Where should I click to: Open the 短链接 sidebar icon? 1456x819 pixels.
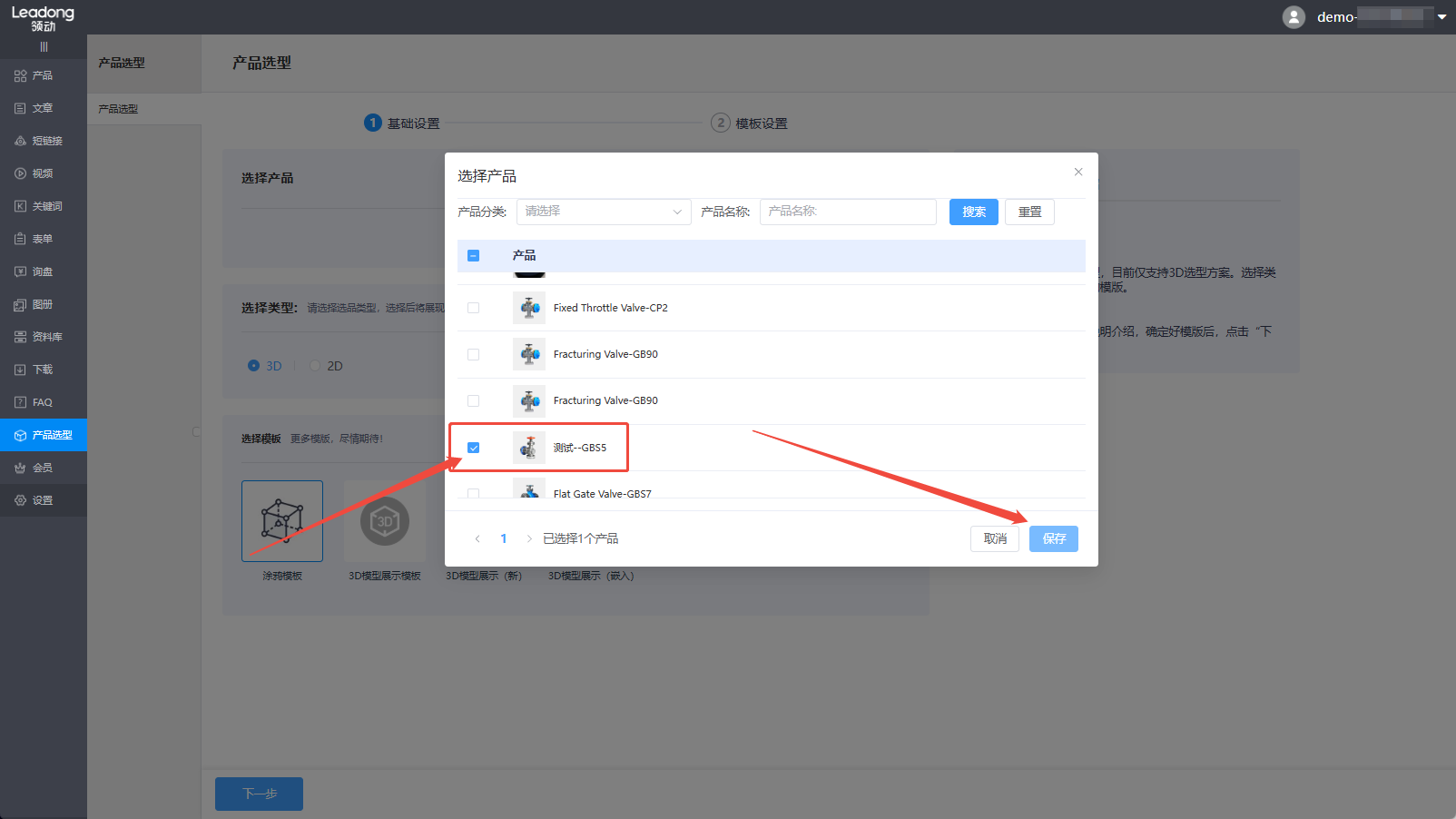[20, 141]
